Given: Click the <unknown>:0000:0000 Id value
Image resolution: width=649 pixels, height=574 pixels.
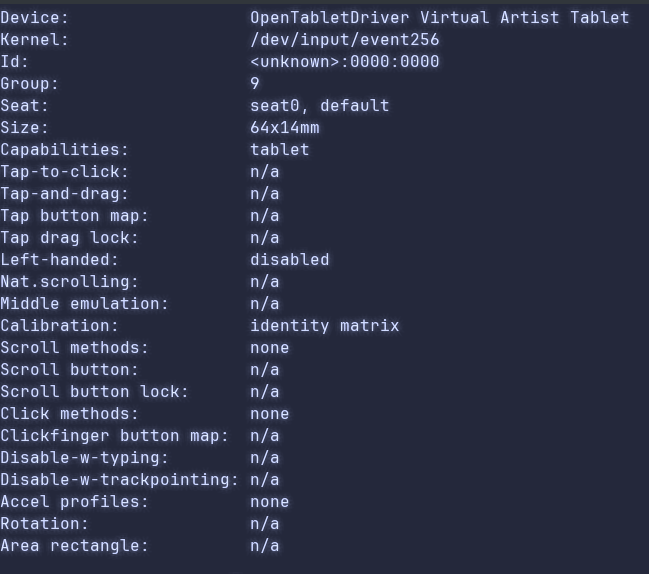Looking at the screenshot, I should (x=344, y=62).
